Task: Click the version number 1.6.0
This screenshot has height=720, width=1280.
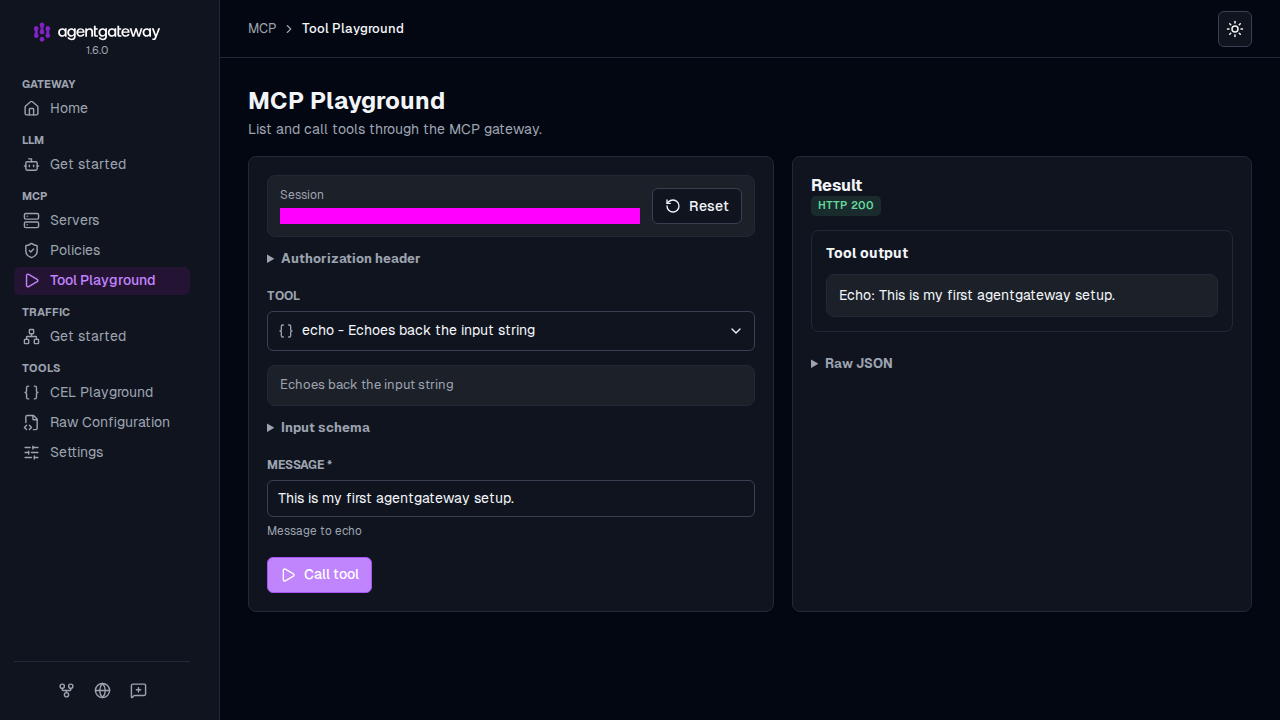Action: click(x=97, y=50)
